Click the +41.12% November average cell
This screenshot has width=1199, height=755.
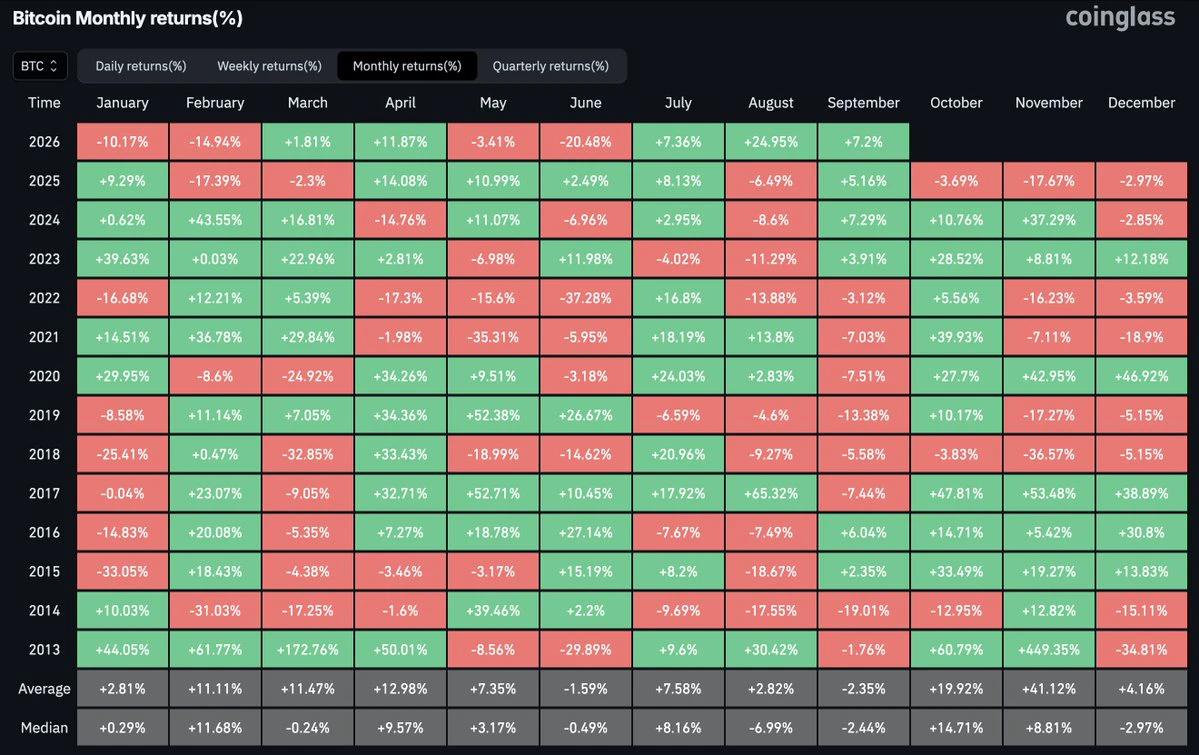tap(1048, 688)
